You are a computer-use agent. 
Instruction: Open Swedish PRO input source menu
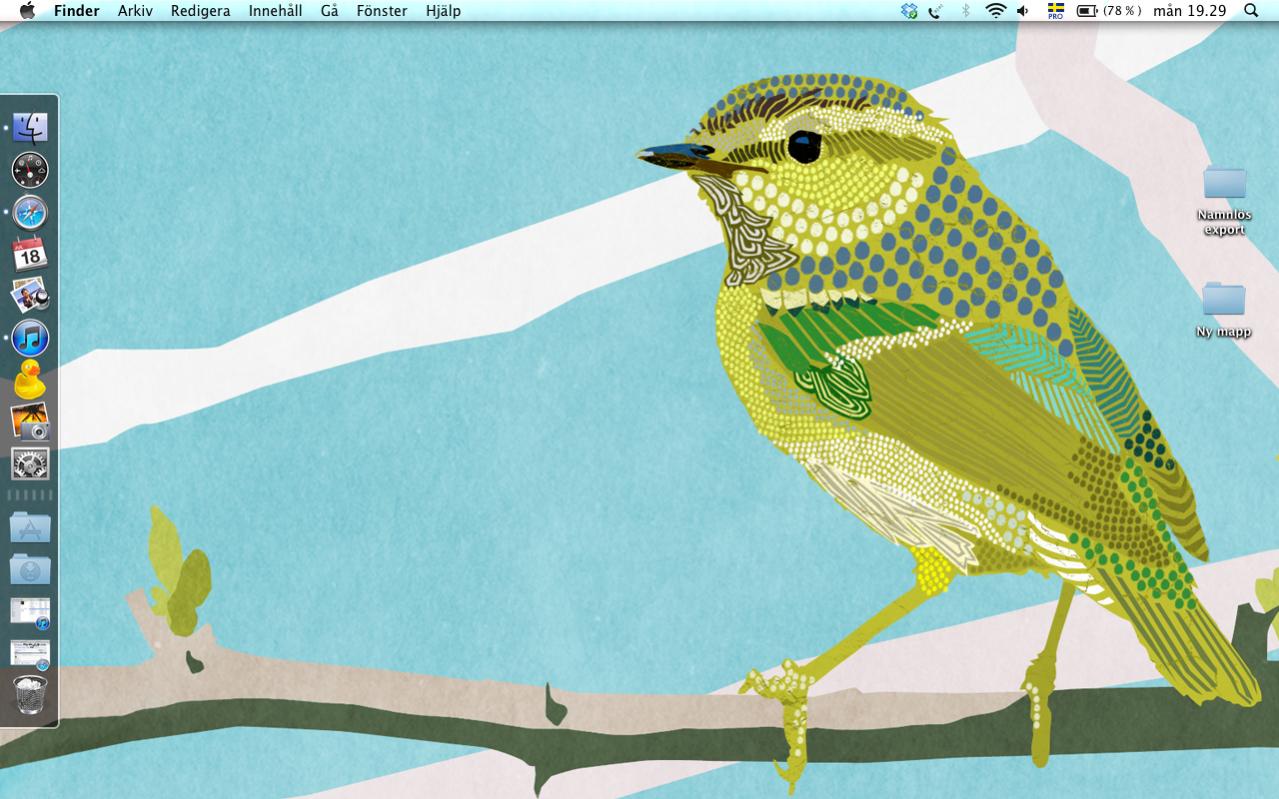(1055, 11)
